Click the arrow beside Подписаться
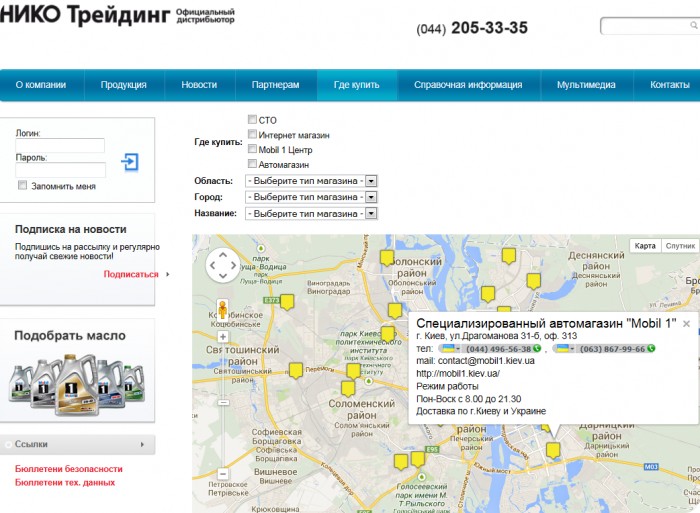 pyautogui.click(x=168, y=274)
